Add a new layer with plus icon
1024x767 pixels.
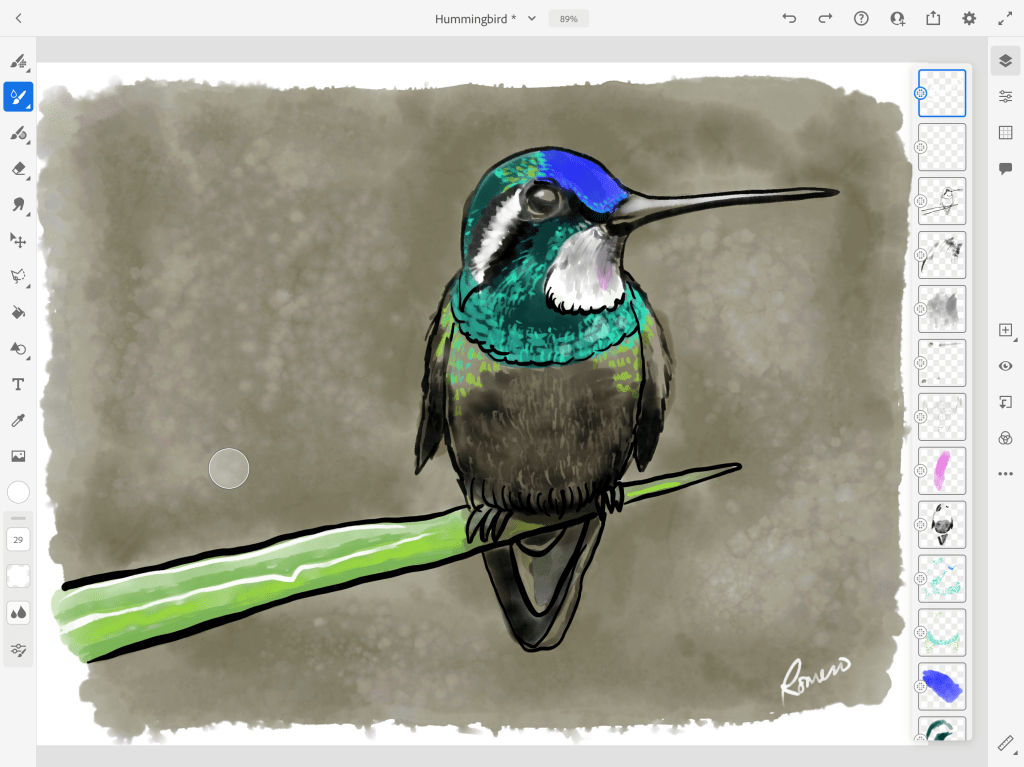tap(1005, 330)
